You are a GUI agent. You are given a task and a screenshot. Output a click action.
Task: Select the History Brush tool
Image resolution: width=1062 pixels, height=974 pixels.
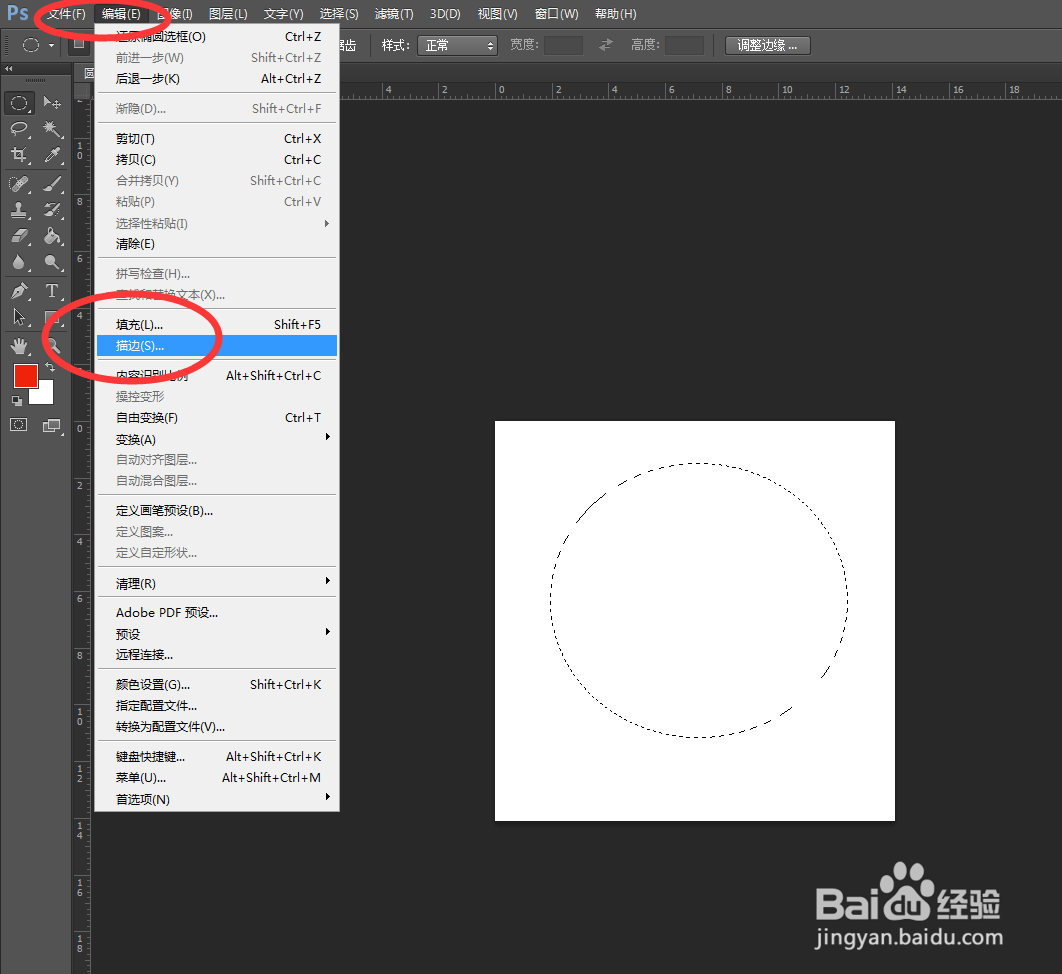52,210
